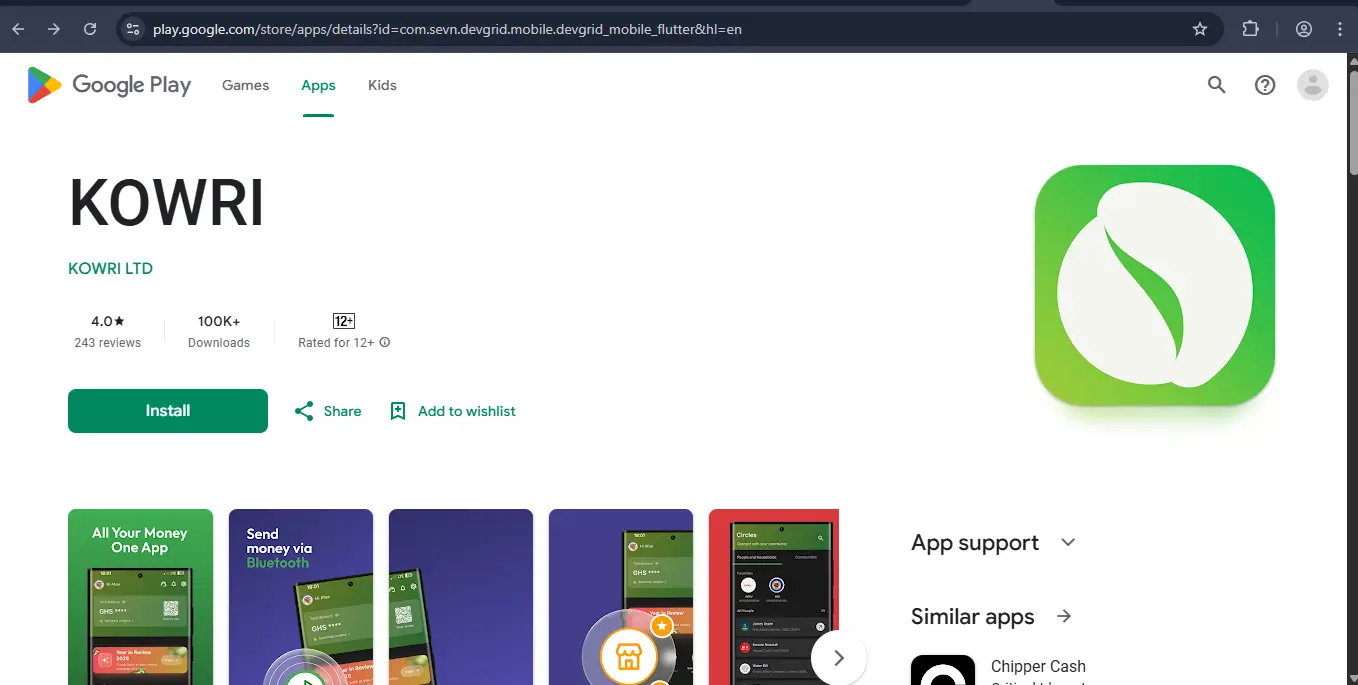Add KOWRI to wishlist via bookmark icon
Screen dimensions: 1358x685
coord(398,411)
